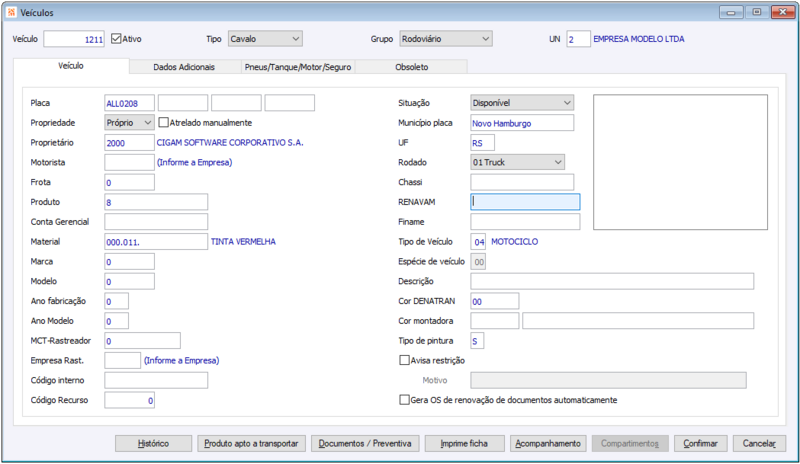Click the Material field 000.011.

click(x=156, y=241)
